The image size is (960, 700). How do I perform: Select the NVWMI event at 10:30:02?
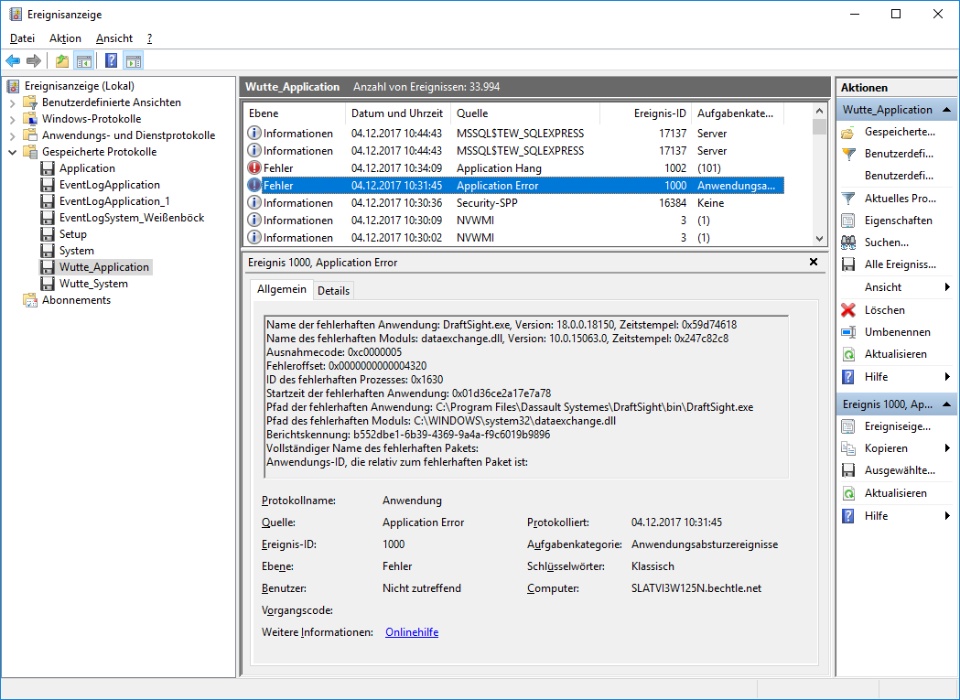514,238
